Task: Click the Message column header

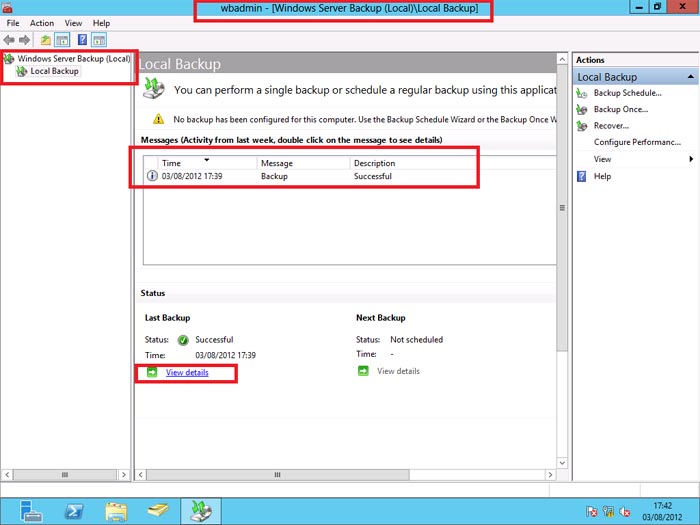Action: (304, 163)
